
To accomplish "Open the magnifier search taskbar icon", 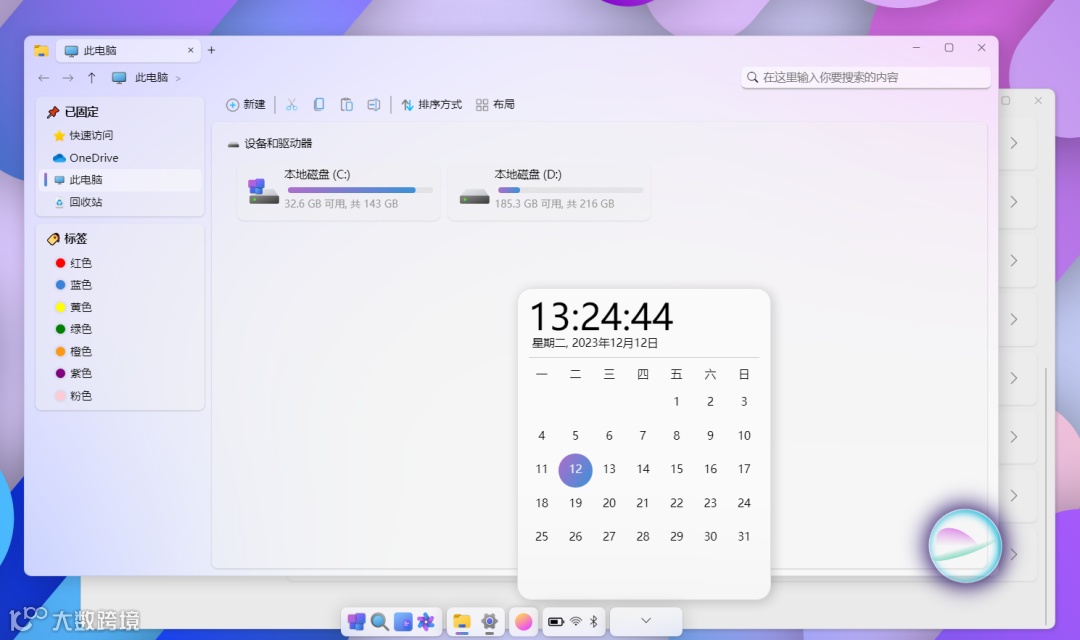I will [x=380, y=622].
